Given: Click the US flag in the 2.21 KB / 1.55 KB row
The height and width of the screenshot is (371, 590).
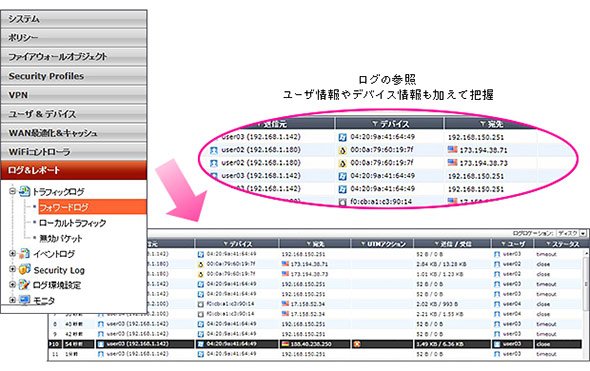Looking at the screenshot, I should [x=285, y=313].
